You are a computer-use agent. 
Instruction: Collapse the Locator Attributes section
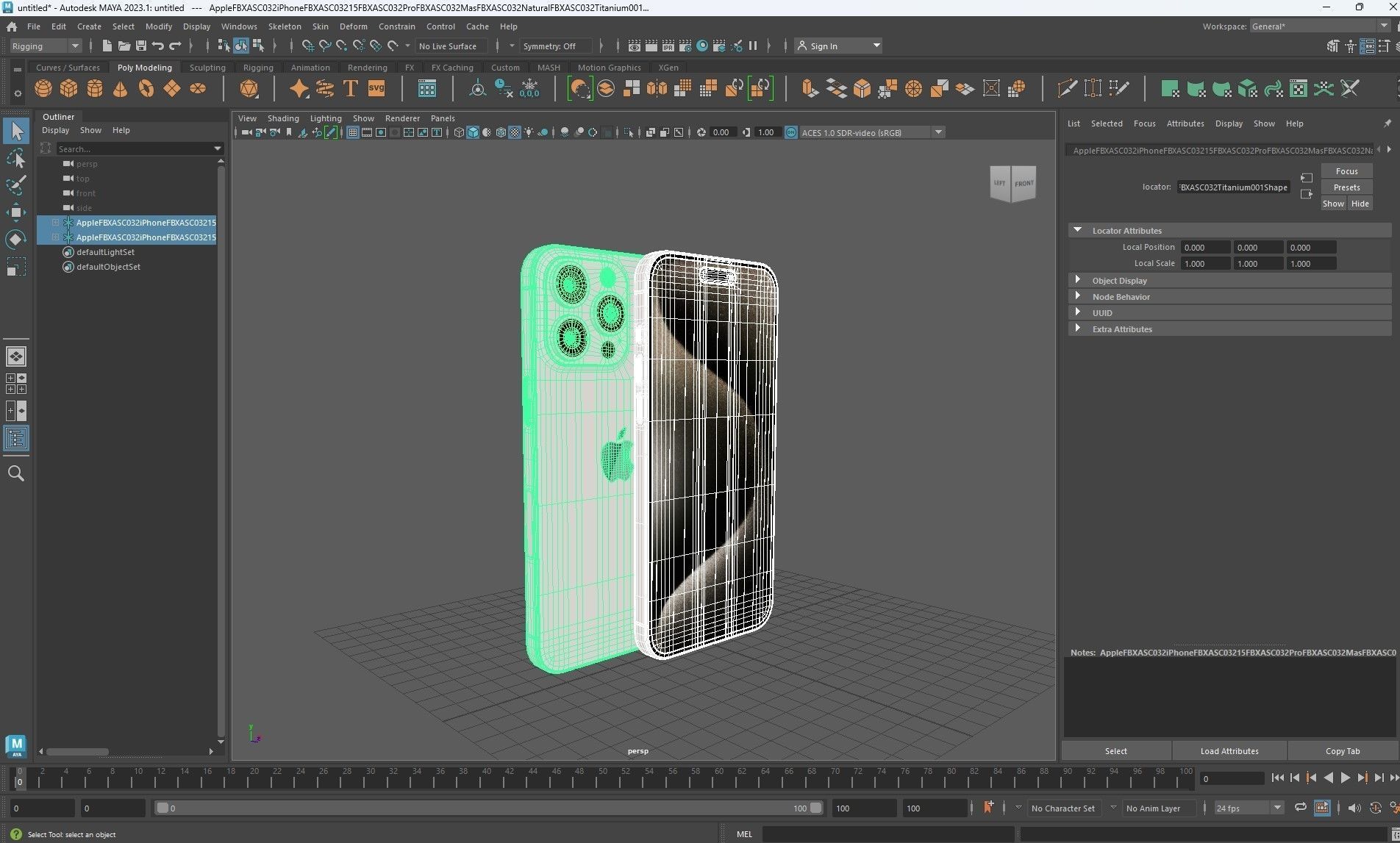pyautogui.click(x=1229, y=231)
